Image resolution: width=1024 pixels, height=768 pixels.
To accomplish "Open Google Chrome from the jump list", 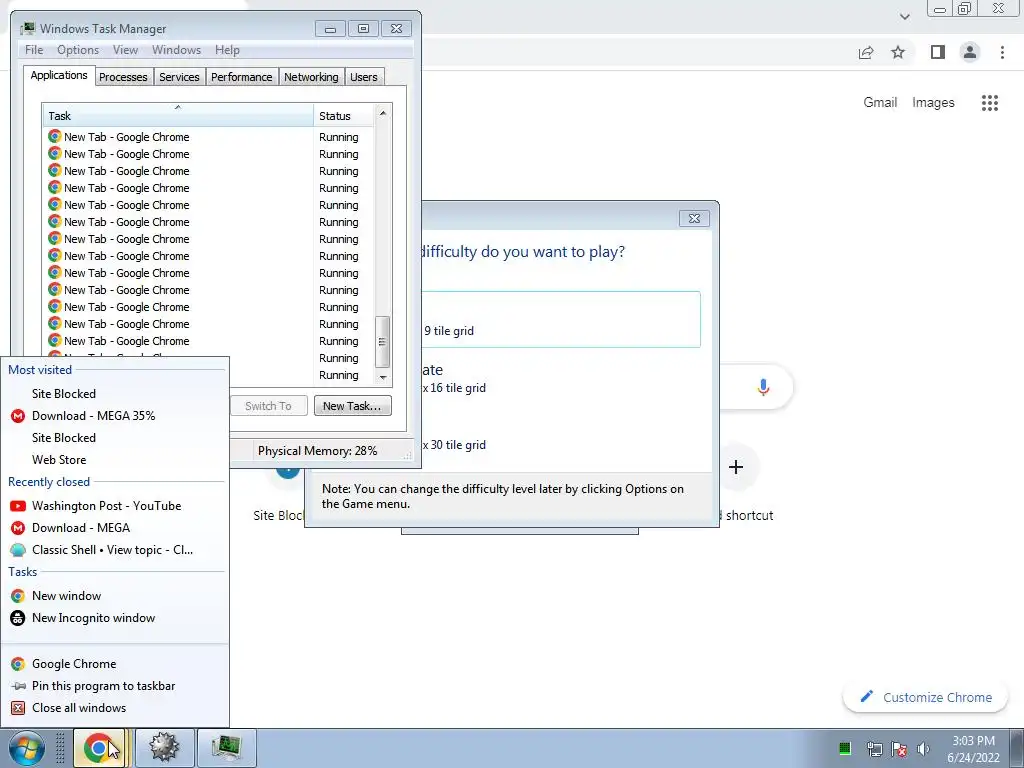I will (114, 664).
